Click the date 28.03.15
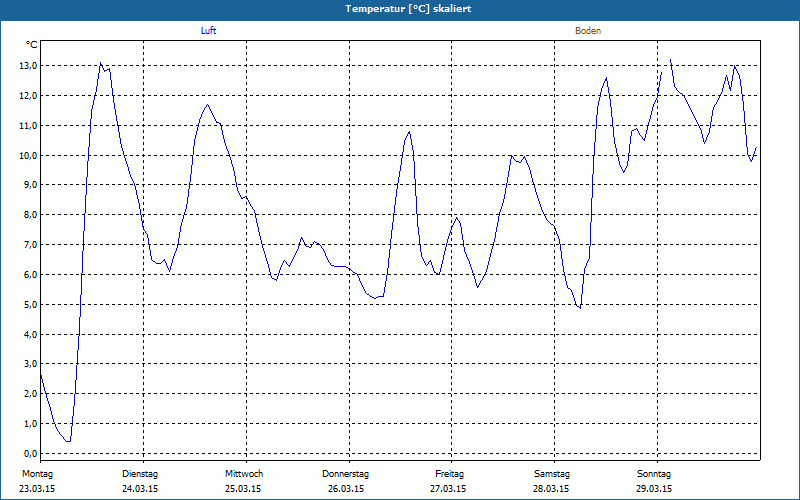This screenshot has width=800, height=500. [551, 489]
